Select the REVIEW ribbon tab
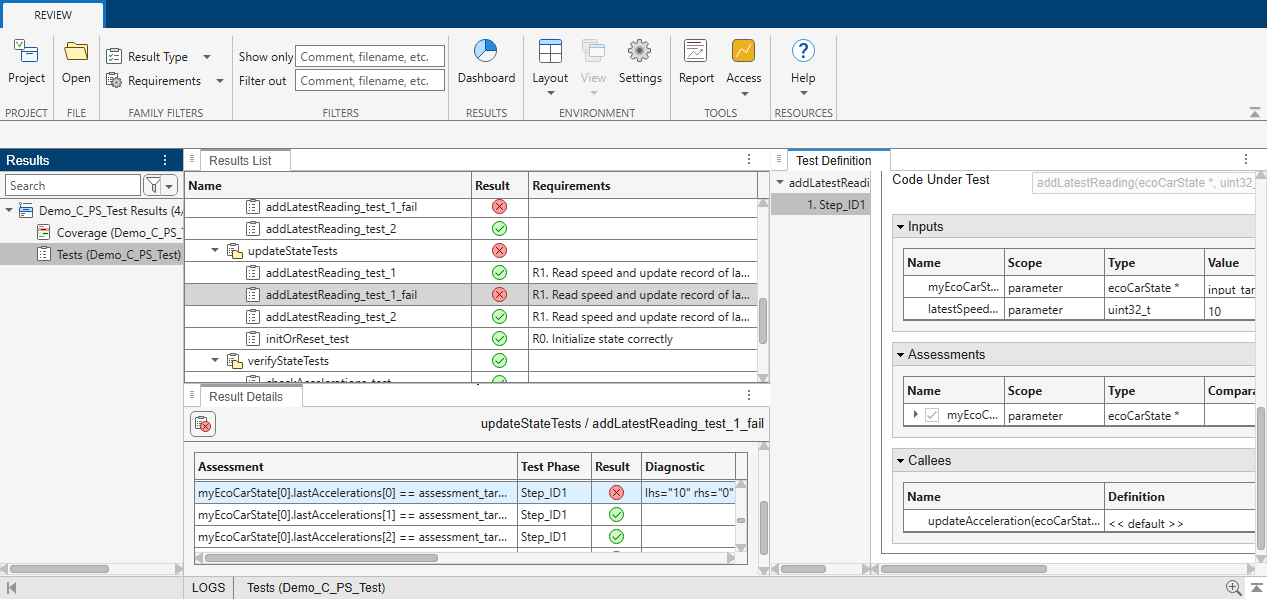1267x599 pixels. pos(52,16)
